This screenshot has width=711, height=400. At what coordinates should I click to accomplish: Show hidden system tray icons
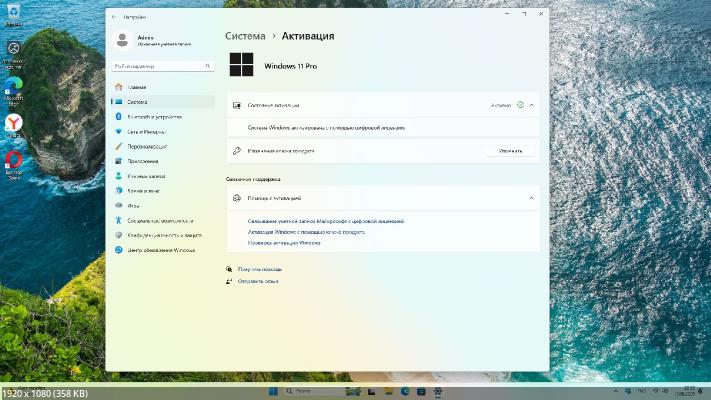(x=615, y=391)
